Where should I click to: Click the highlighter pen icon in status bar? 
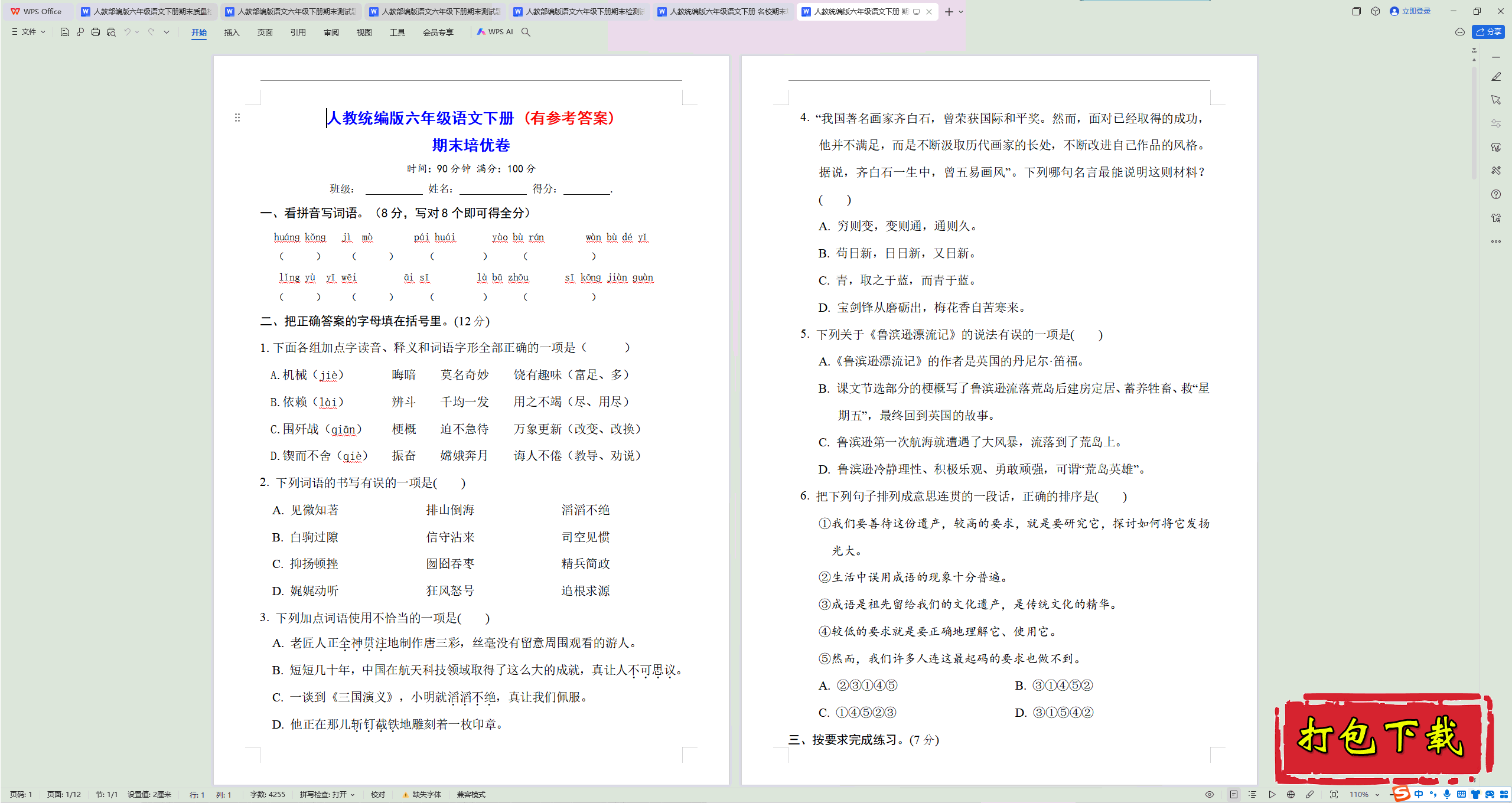coord(1310,795)
